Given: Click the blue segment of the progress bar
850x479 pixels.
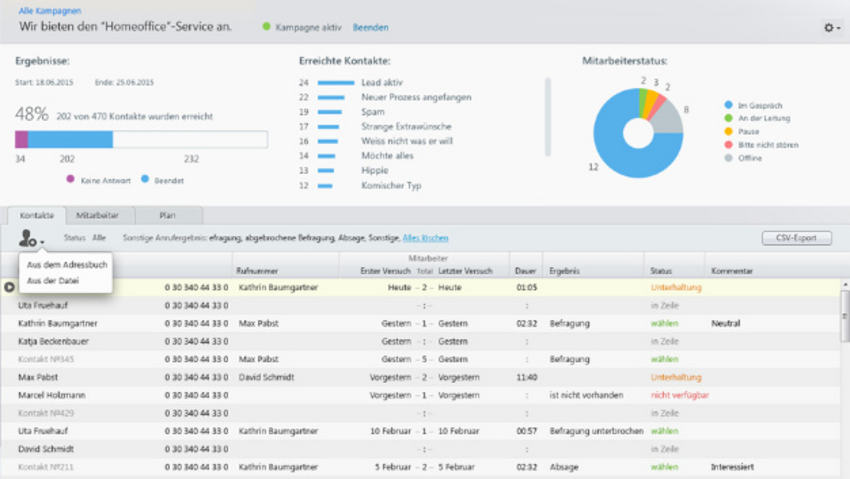Looking at the screenshot, I should (70, 140).
